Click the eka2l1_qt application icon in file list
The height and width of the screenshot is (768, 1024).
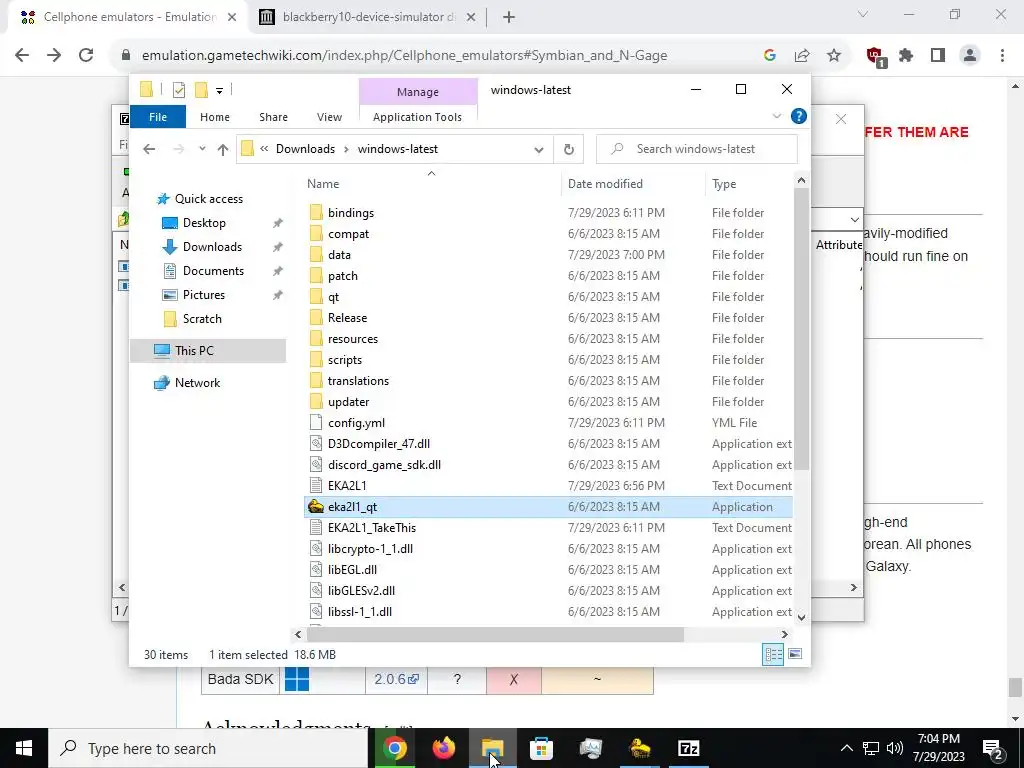tap(316, 507)
